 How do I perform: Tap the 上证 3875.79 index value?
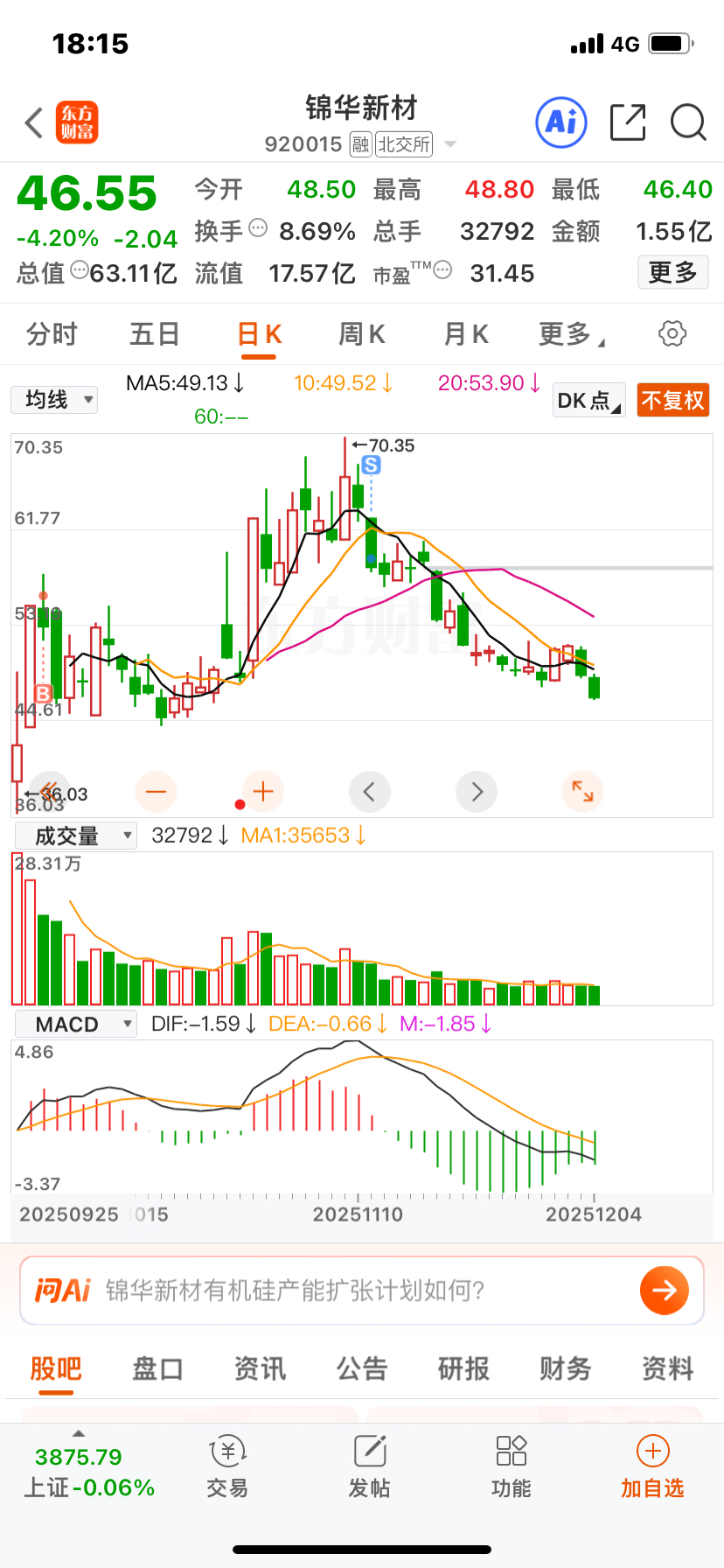[79, 1457]
